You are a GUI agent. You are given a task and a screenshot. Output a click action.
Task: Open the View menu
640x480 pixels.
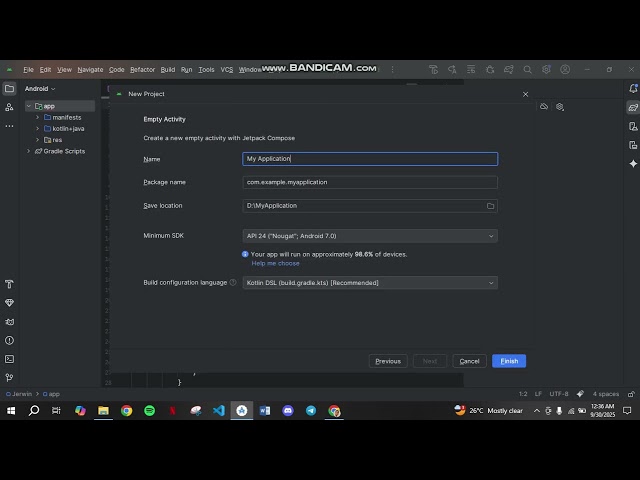pos(64,70)
